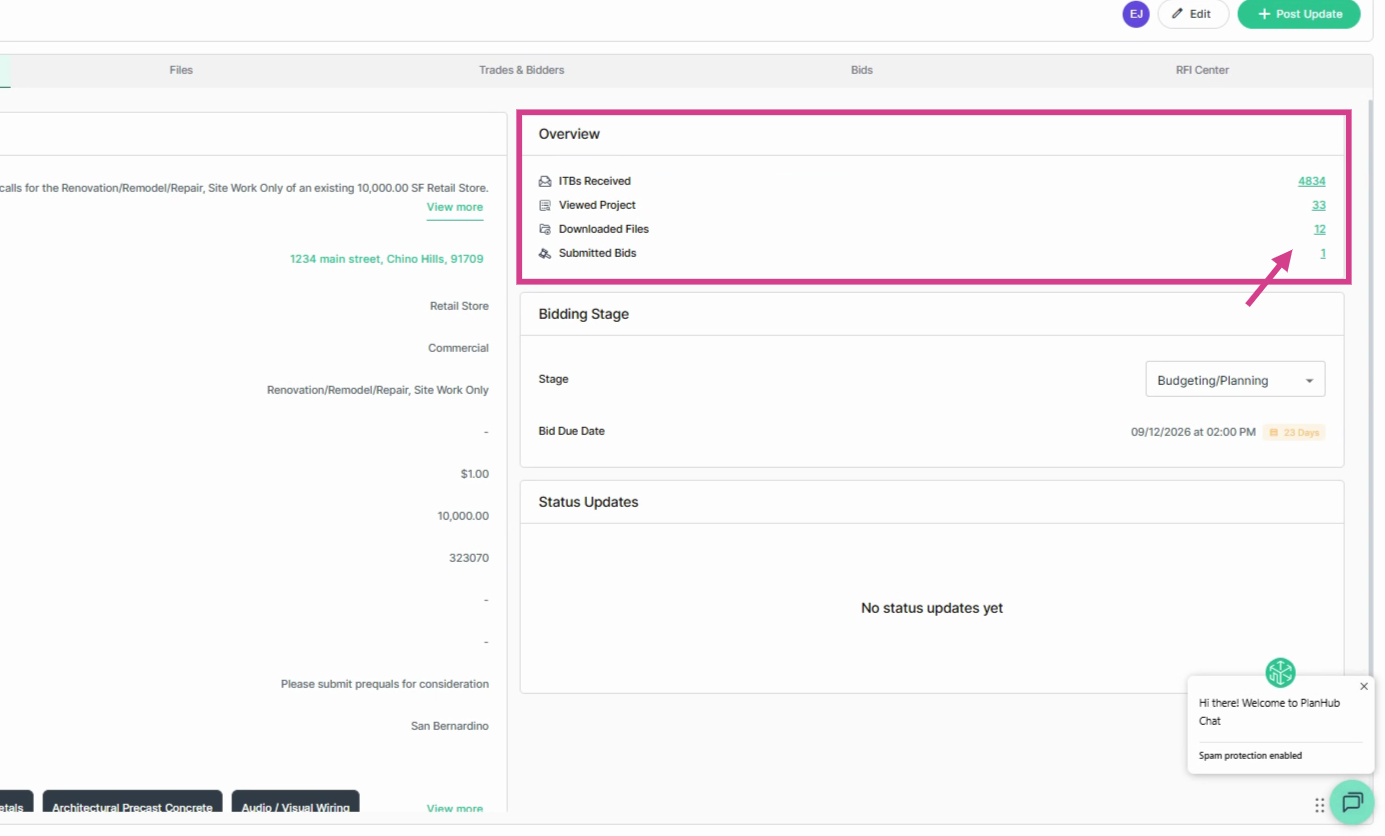
Task: Click the 323070 value
Action: (x=469, y=558)
